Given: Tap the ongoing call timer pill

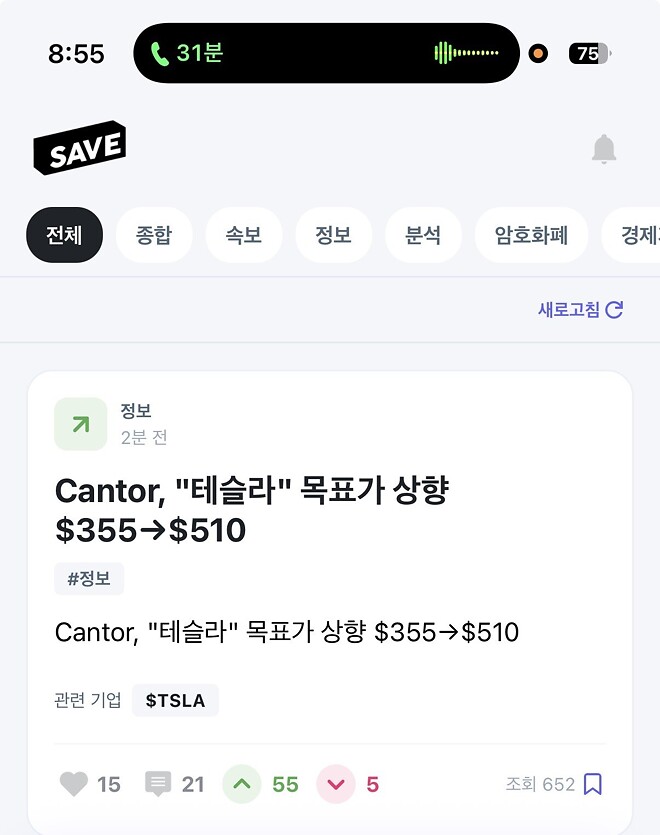Looking at the screenshot, I should [x=325, y=52].
